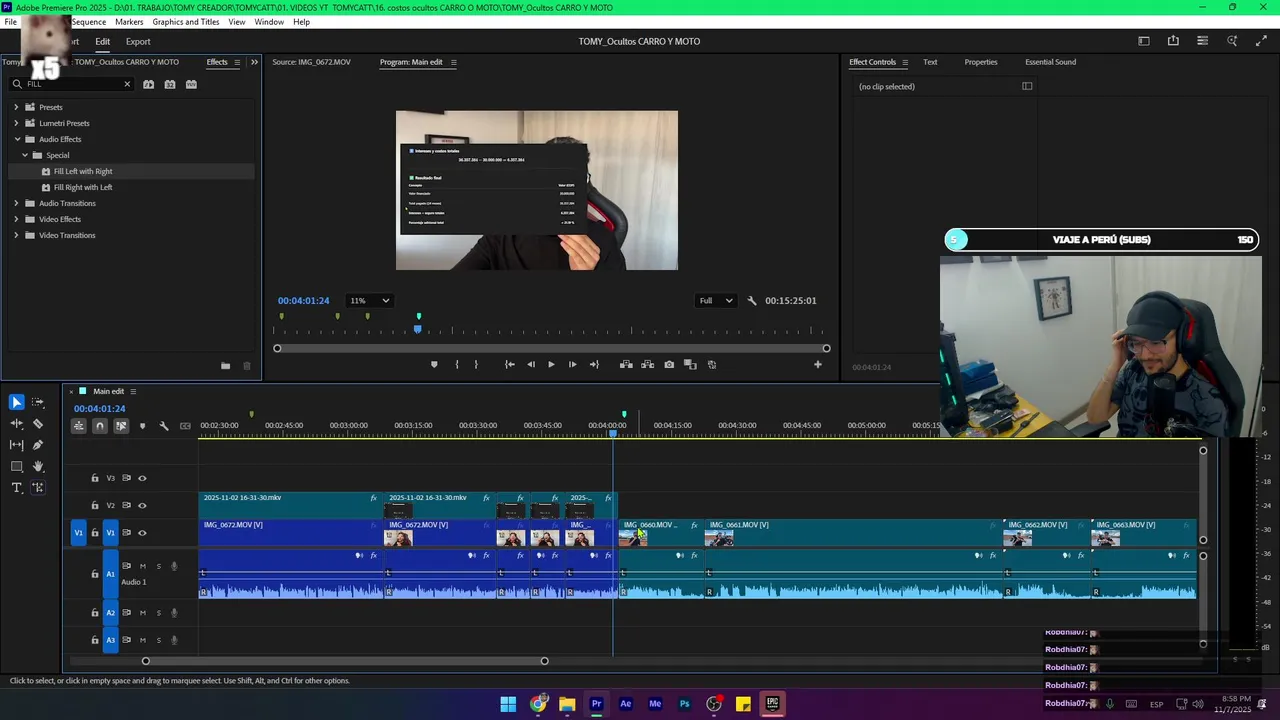Screen dimensions: 1280x720
Task: Select the Selection tool in the timeline toolbox
Action: click(x=17, y=402)
